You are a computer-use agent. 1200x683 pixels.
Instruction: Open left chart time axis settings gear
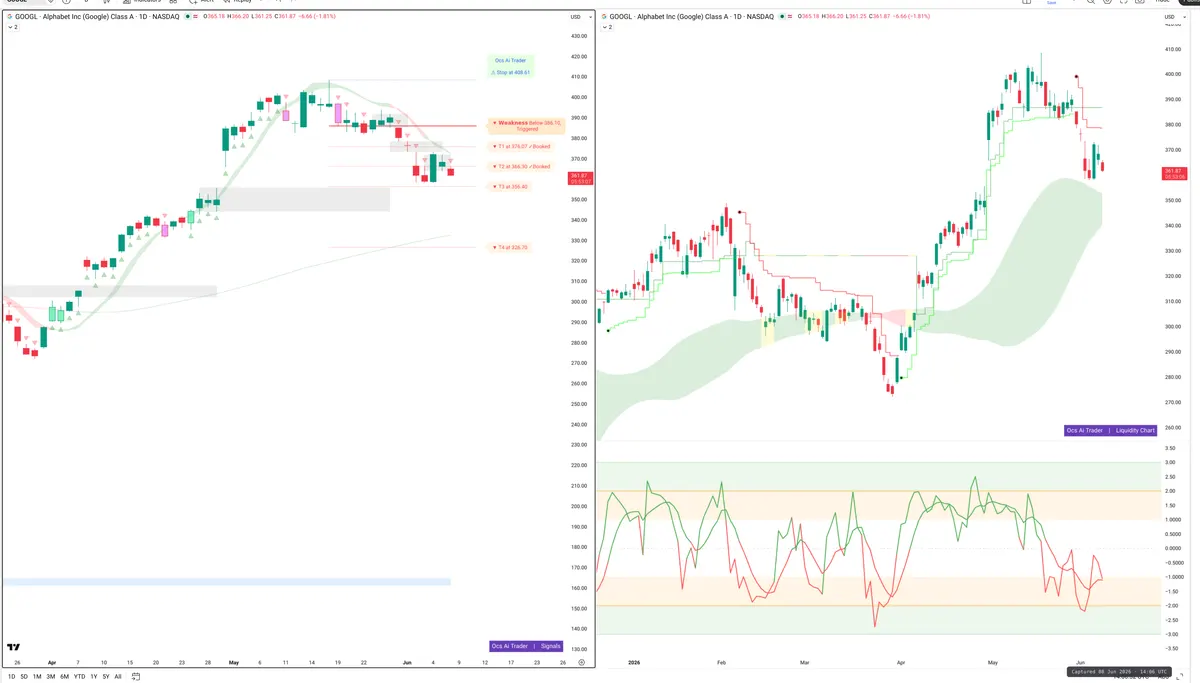581,662
